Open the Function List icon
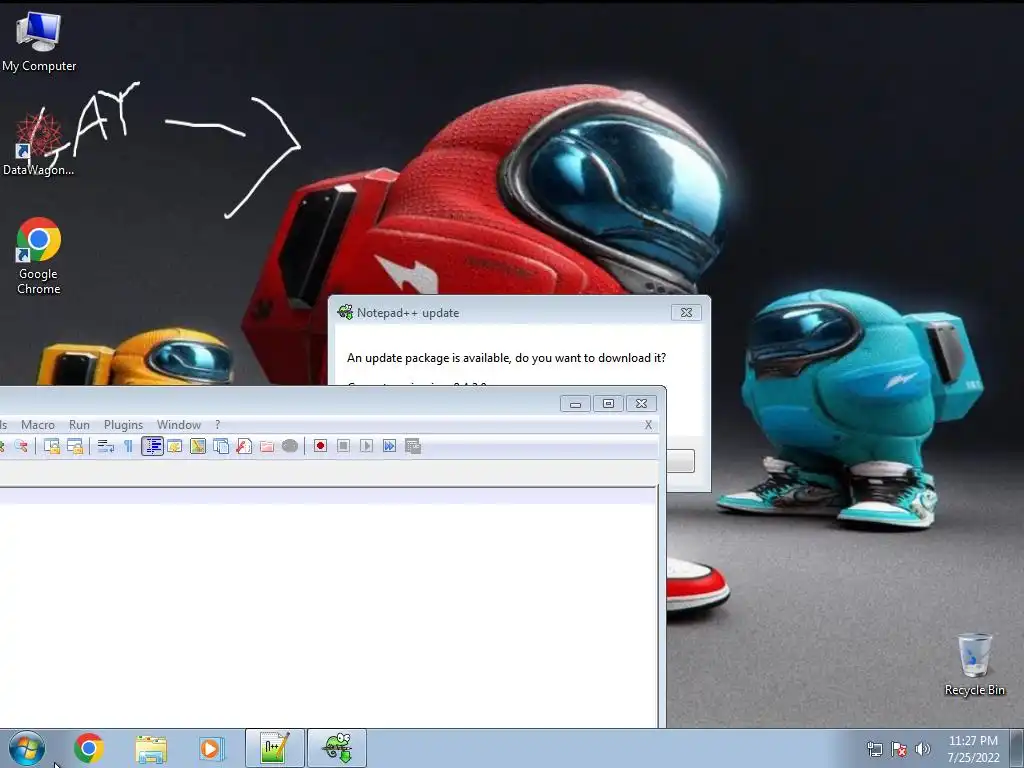Viewport: 1024px width, 768px height. point(244,446)
